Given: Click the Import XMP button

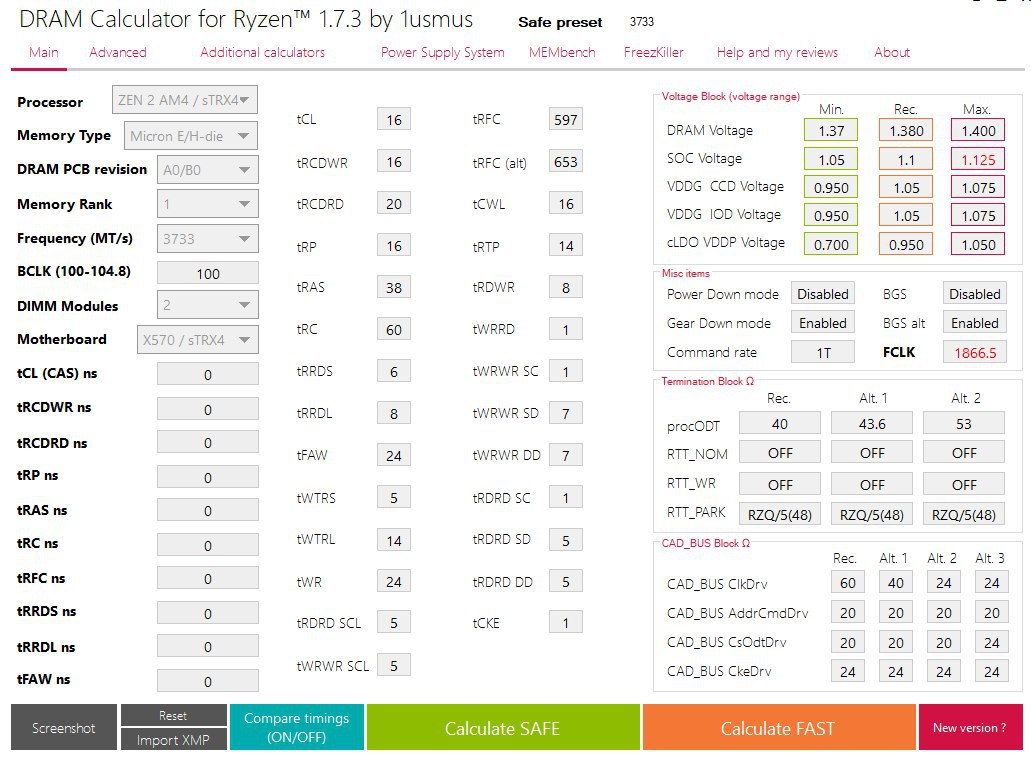Looking at the screenshot, I should click(x=173, y=740).
